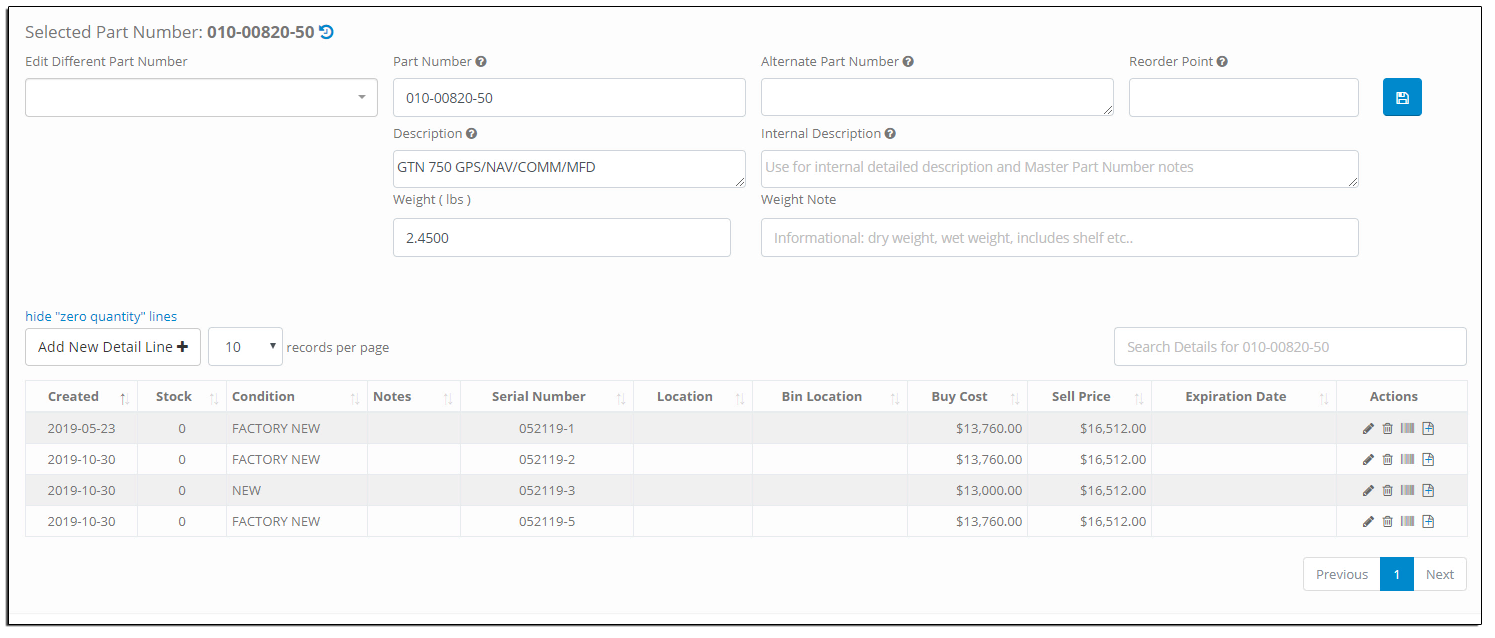This screenshot has height=638, width=1495.
Task: Sort table by Sell Price column
Action: coord(1089,397)
